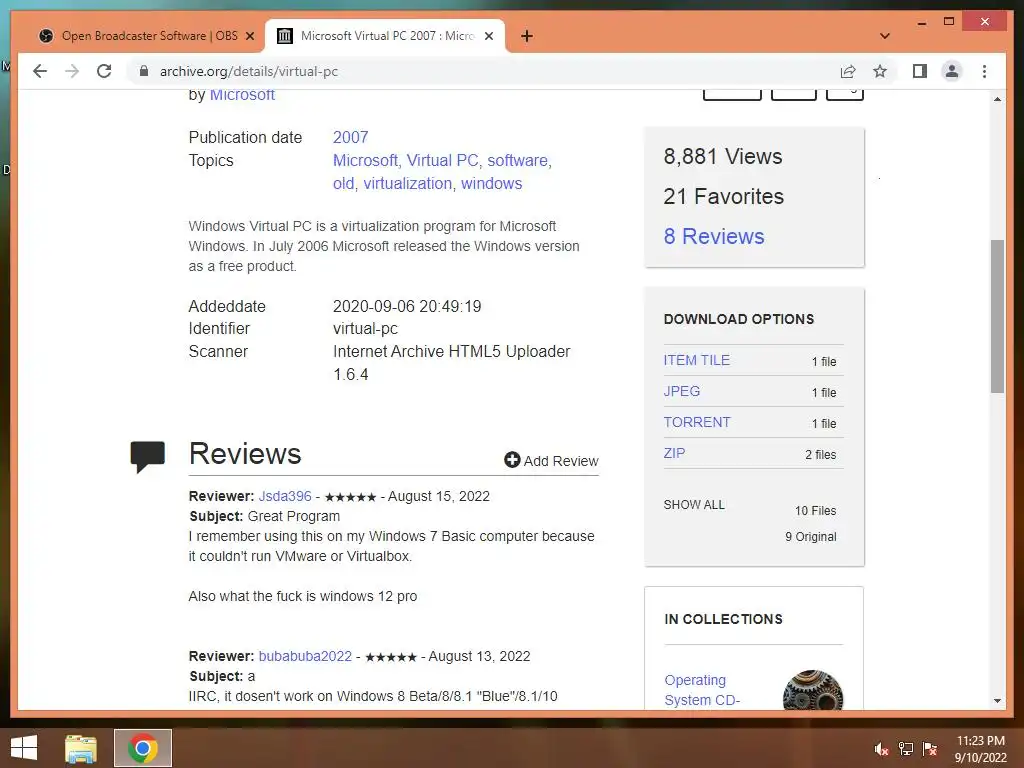
Task: Open the Chrome side panel
Action: pos(920,71)
